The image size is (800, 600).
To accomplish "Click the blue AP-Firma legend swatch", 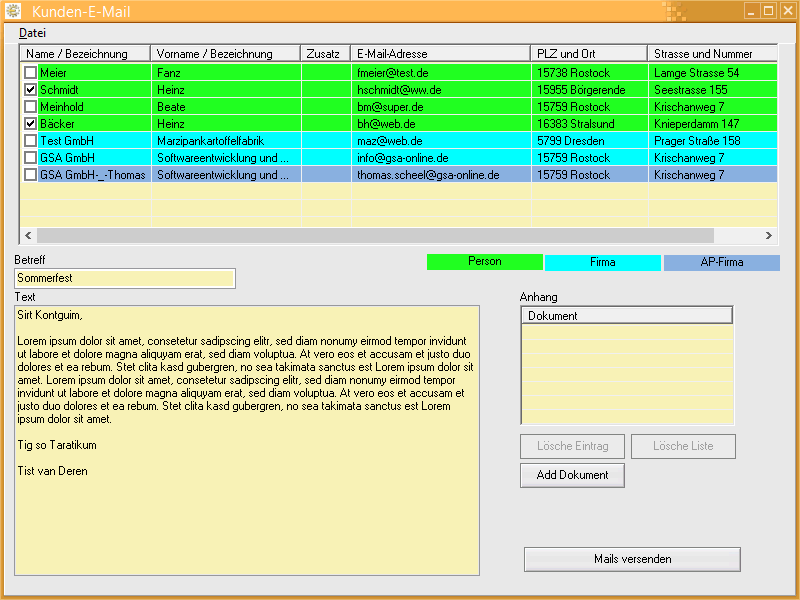I will (722, 263).
